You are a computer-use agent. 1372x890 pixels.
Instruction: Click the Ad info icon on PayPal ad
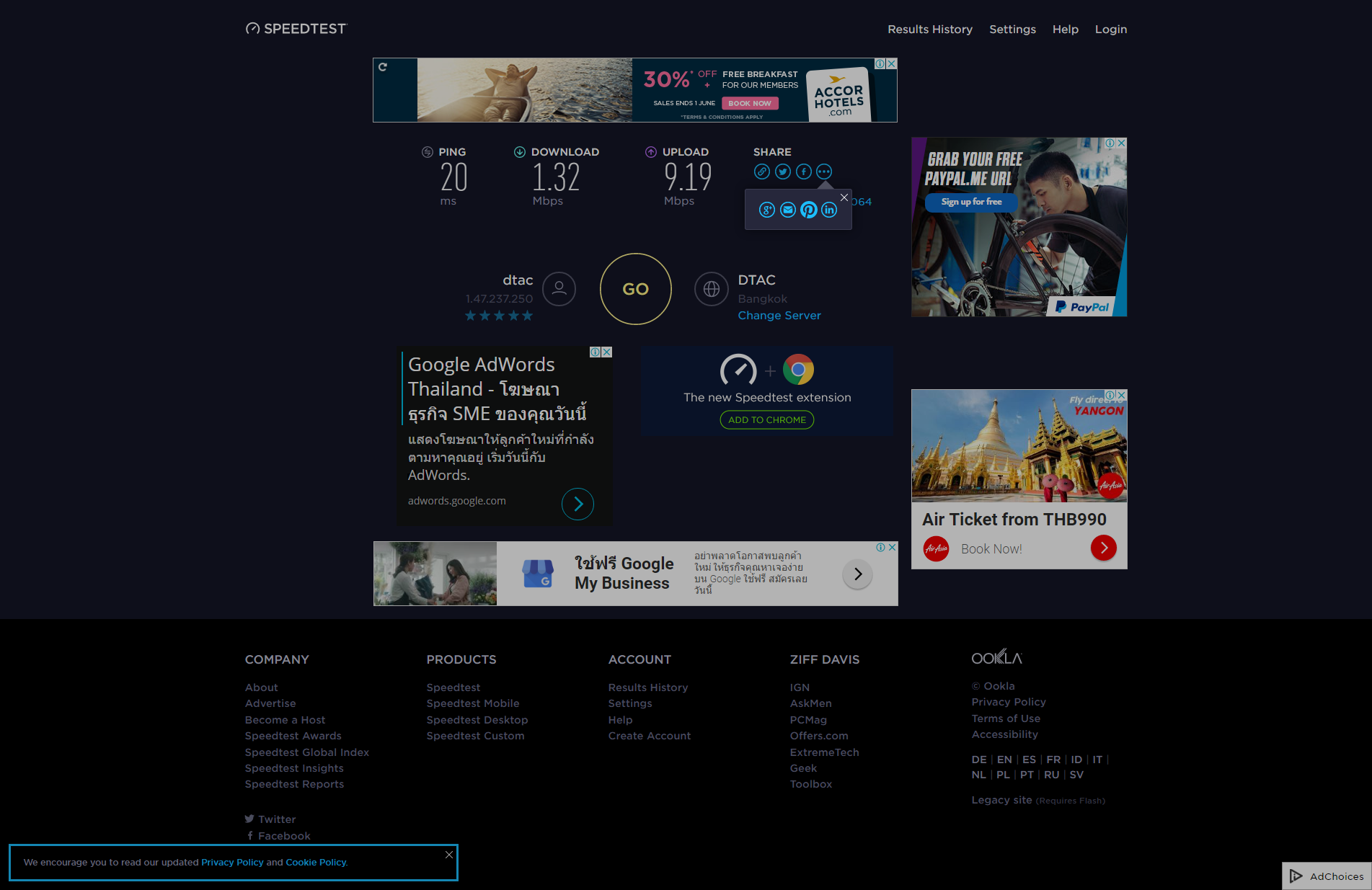click(x=1110, y=143)
